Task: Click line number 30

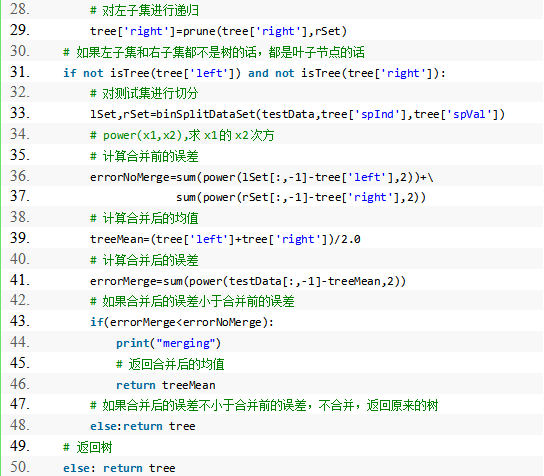Action: [x=20, y=51]
